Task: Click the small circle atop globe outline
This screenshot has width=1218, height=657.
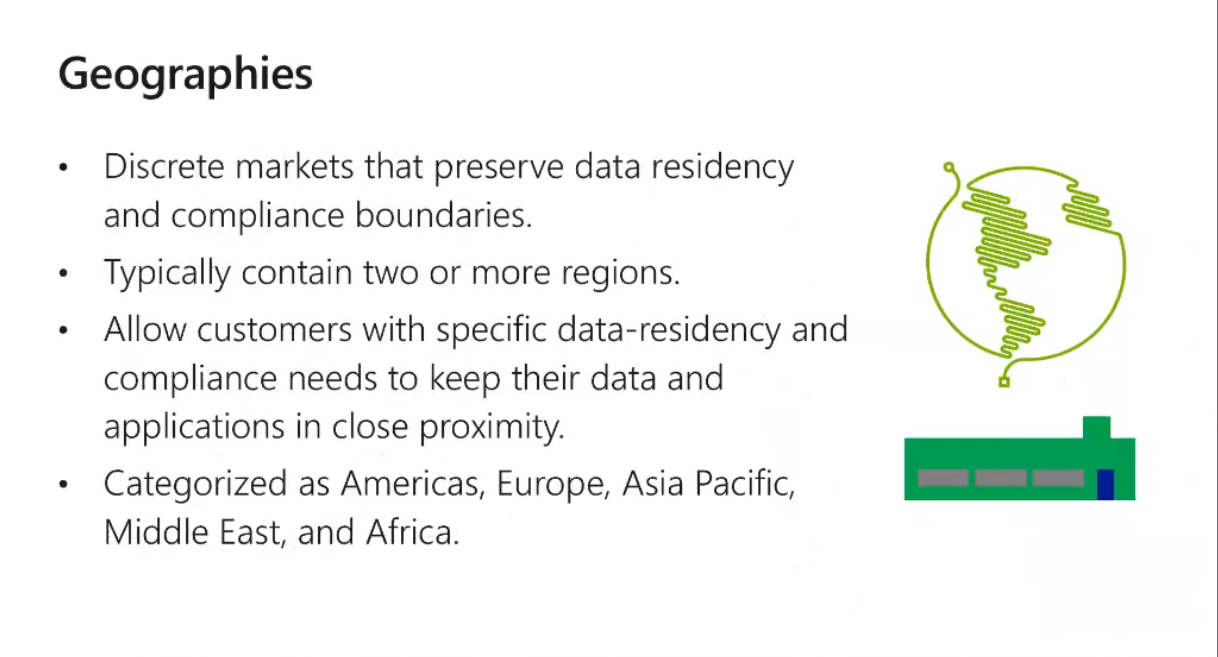Action: coord(950,167)
